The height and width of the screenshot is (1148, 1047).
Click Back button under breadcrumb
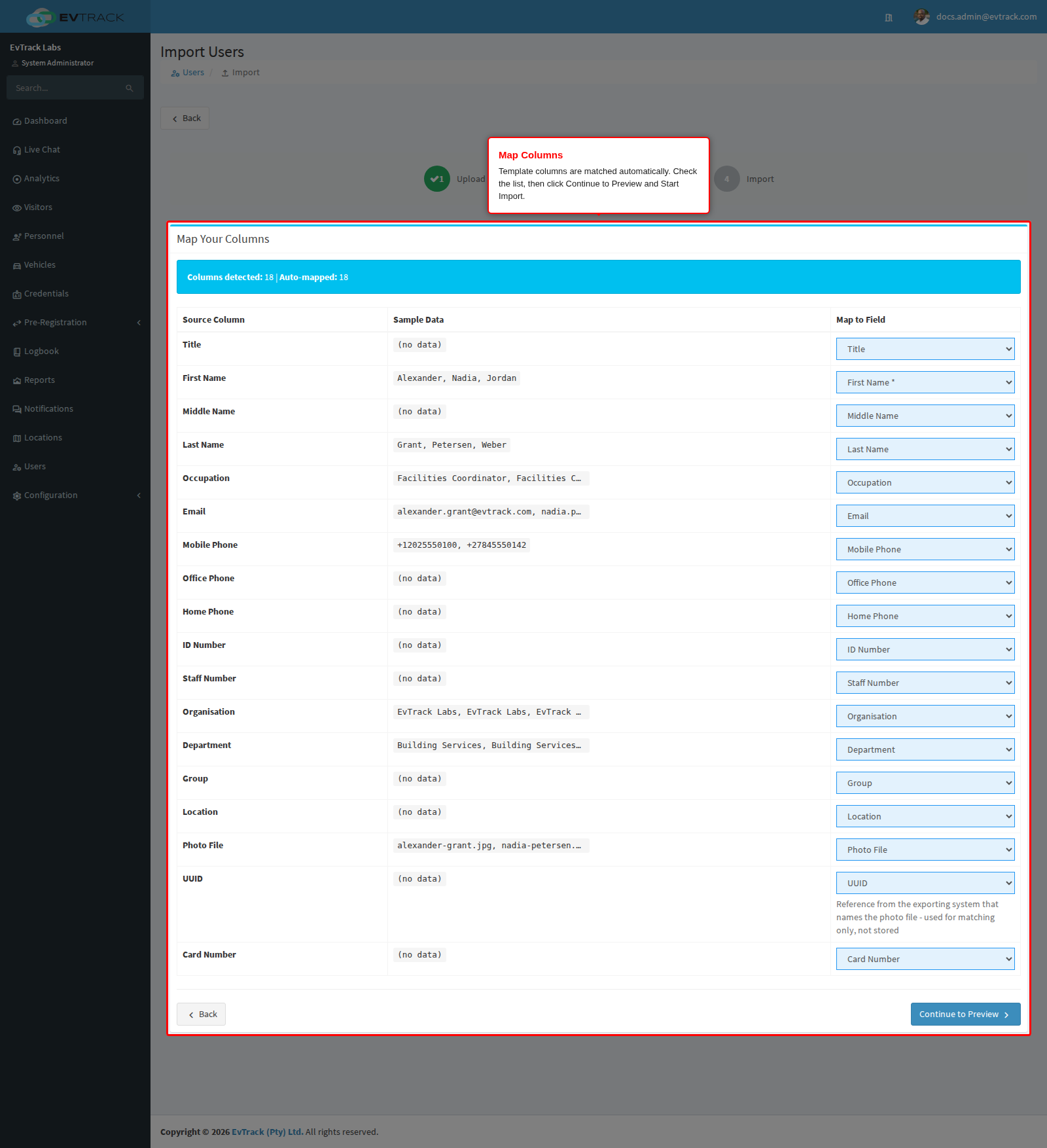click(185, 118)
